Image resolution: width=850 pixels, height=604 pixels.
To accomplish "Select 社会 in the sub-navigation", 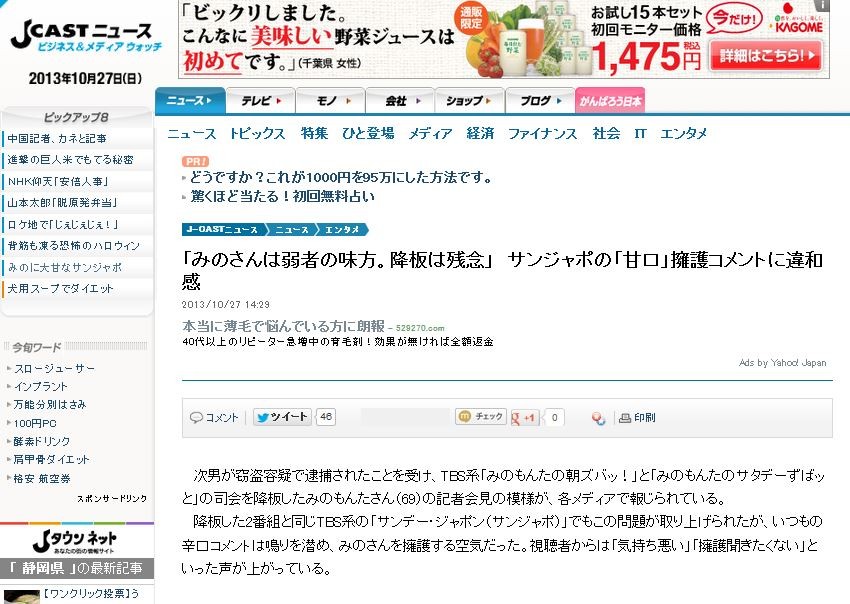I will (x=606, y=133).
